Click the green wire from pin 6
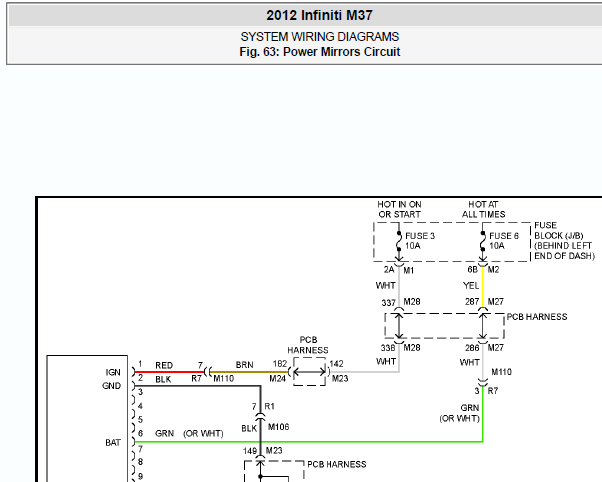The width and height of the screenshot is (602, 482). click(x=308, y=442)
